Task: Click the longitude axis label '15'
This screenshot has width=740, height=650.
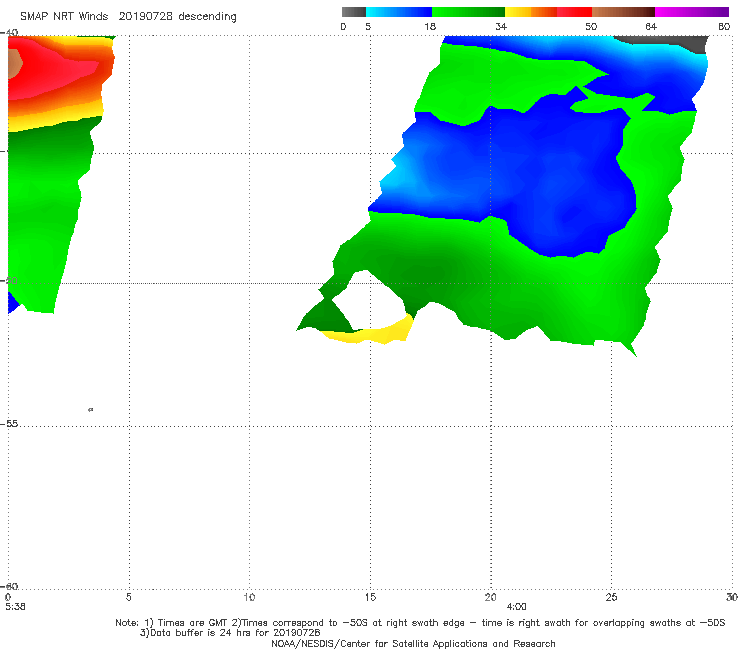Action: 370,598
